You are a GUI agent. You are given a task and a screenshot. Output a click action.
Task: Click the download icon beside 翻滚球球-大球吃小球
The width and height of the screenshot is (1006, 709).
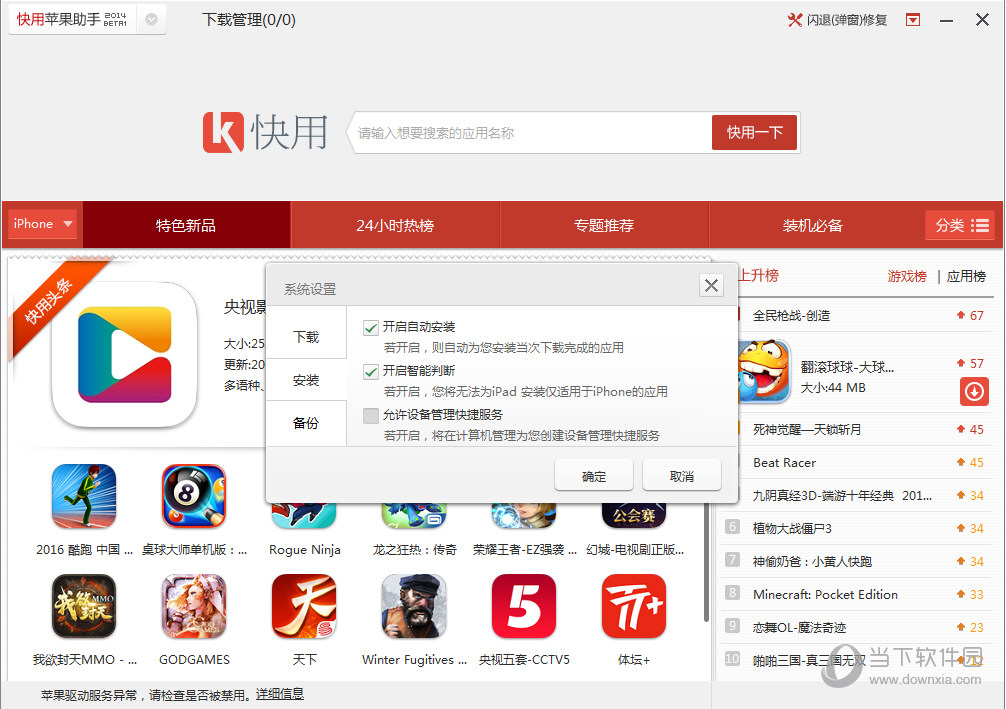tap(974, 392)
